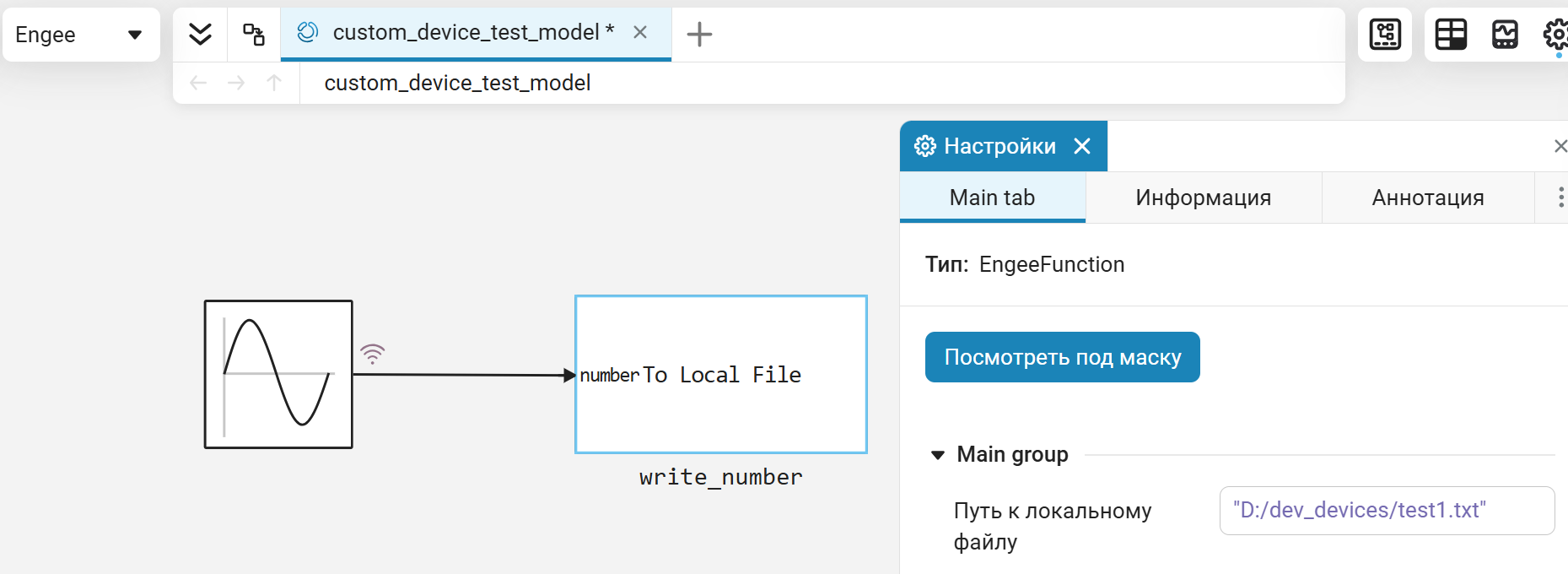Screen dimensions: 1568x574
Task: Select the Sine Wave source block
Action: point(278,374)
